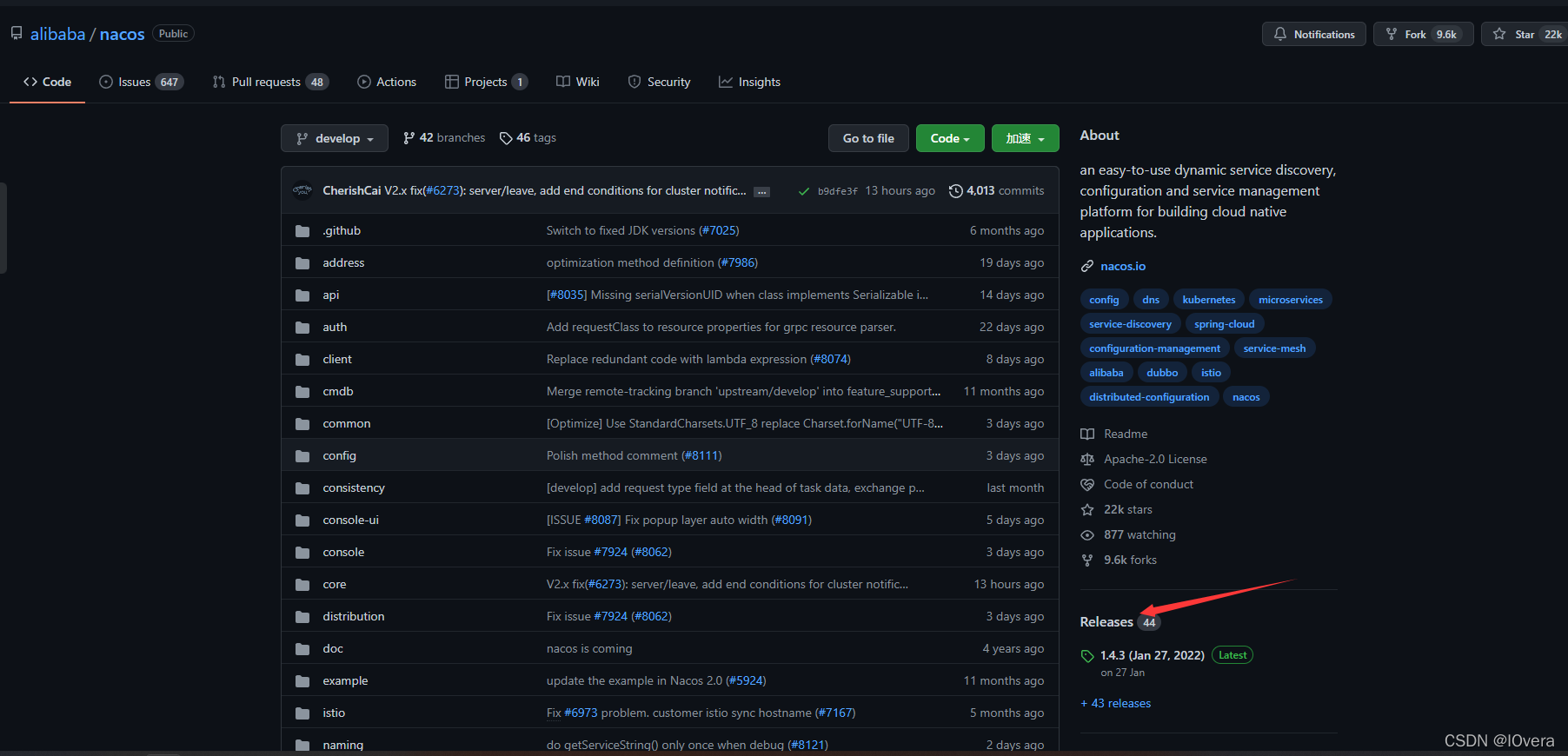View 4,013 commits history
Viewport: 1568px width, 756px height.
pos(997,191)
